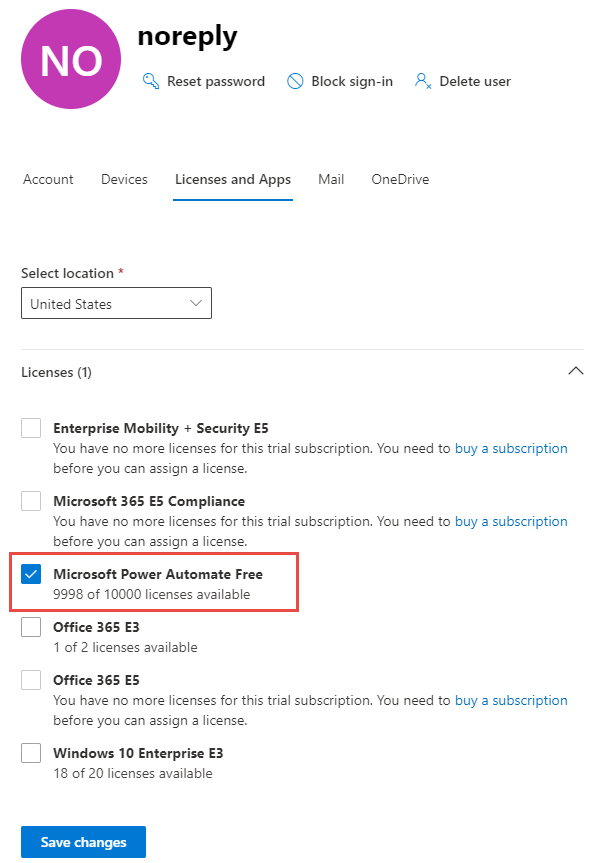Switch to the Account tab
This screenshot has height=863, width=608.
[x=48, y=180]
